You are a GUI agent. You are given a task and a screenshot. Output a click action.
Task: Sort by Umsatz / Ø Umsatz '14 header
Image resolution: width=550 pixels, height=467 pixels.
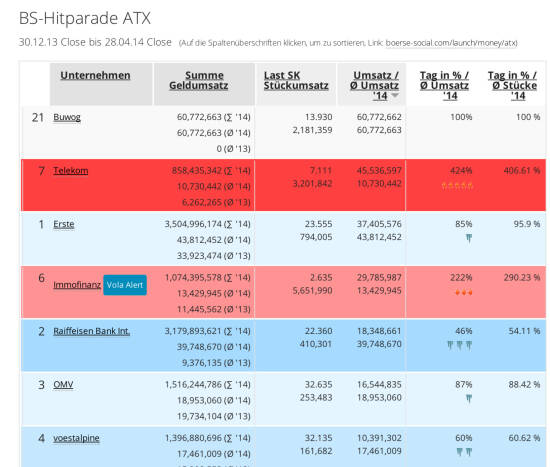coord(374,86)
